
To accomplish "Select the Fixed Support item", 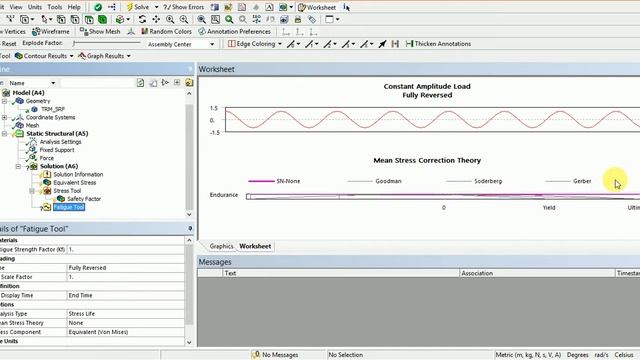I will click(57, 150).
